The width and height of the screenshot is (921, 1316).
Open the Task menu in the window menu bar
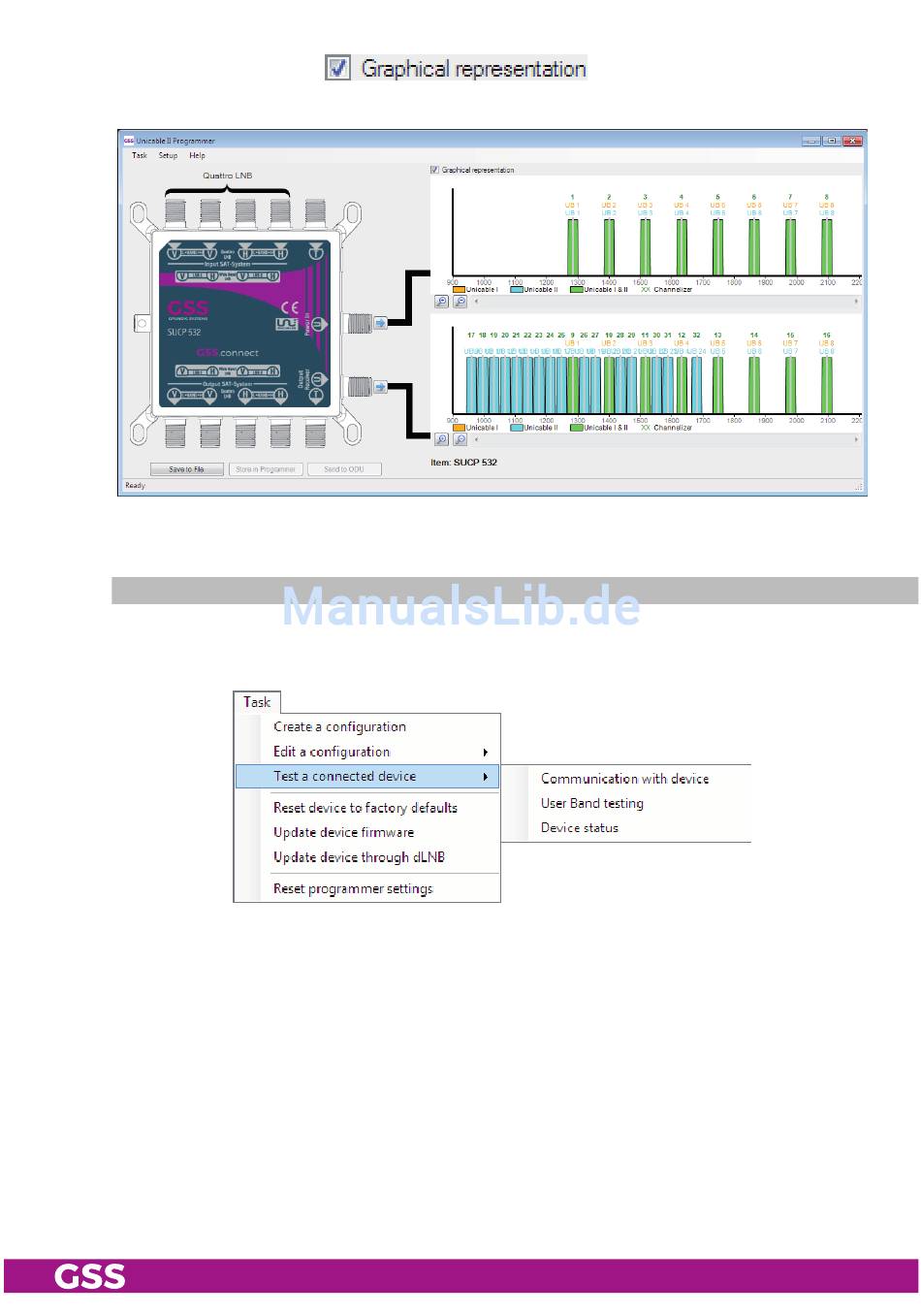pos(140,155)
